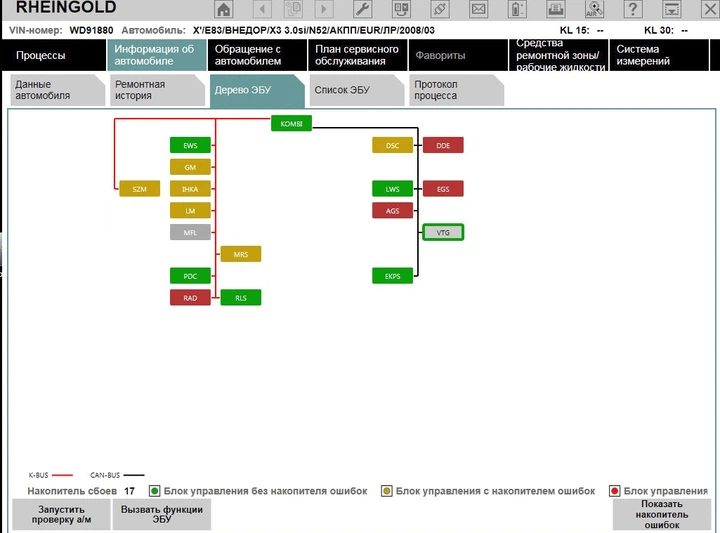This screenshot has height=533, width=720.
Task: Open the Процессы menu tab
Action: click(x=54, y=55)
